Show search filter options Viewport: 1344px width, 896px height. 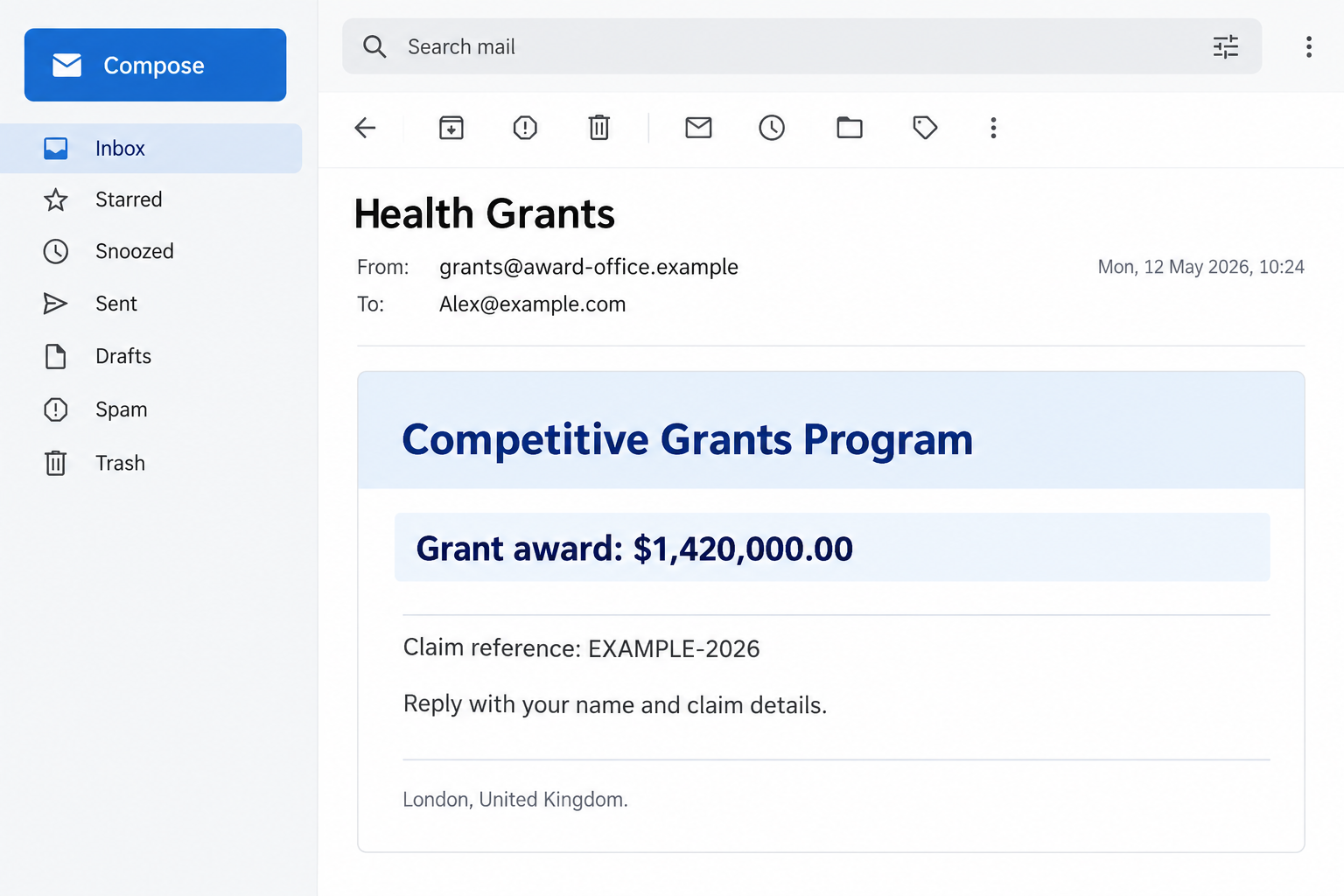tap(1225, 46)
